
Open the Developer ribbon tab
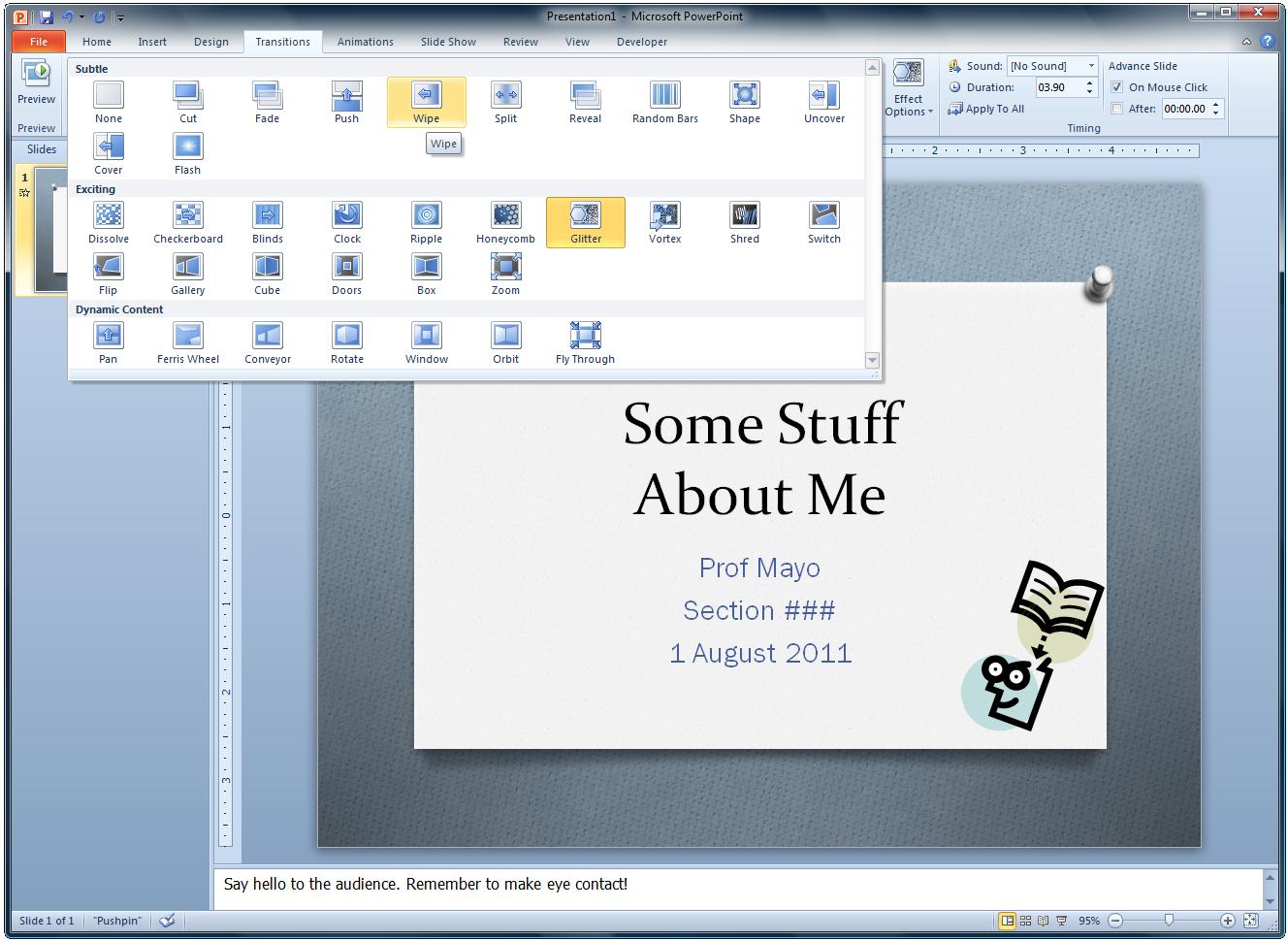[642, 42]
